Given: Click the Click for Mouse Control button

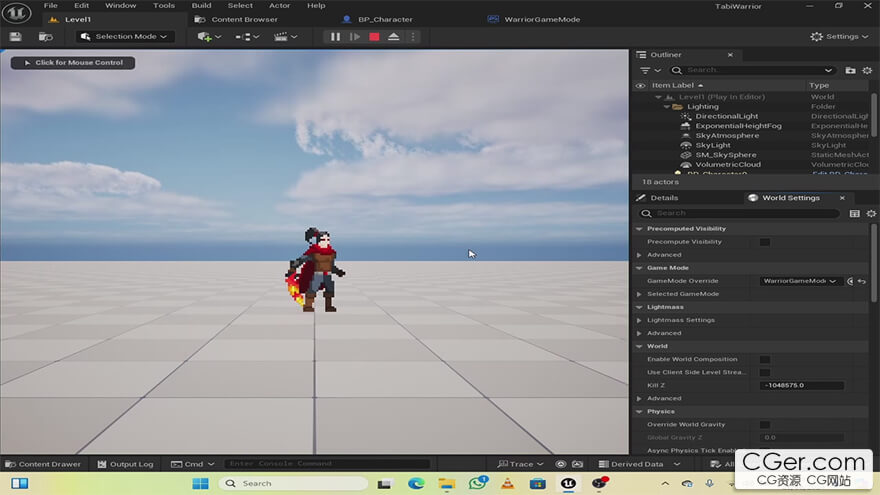Looking at the screenshot, I should 73,63.
